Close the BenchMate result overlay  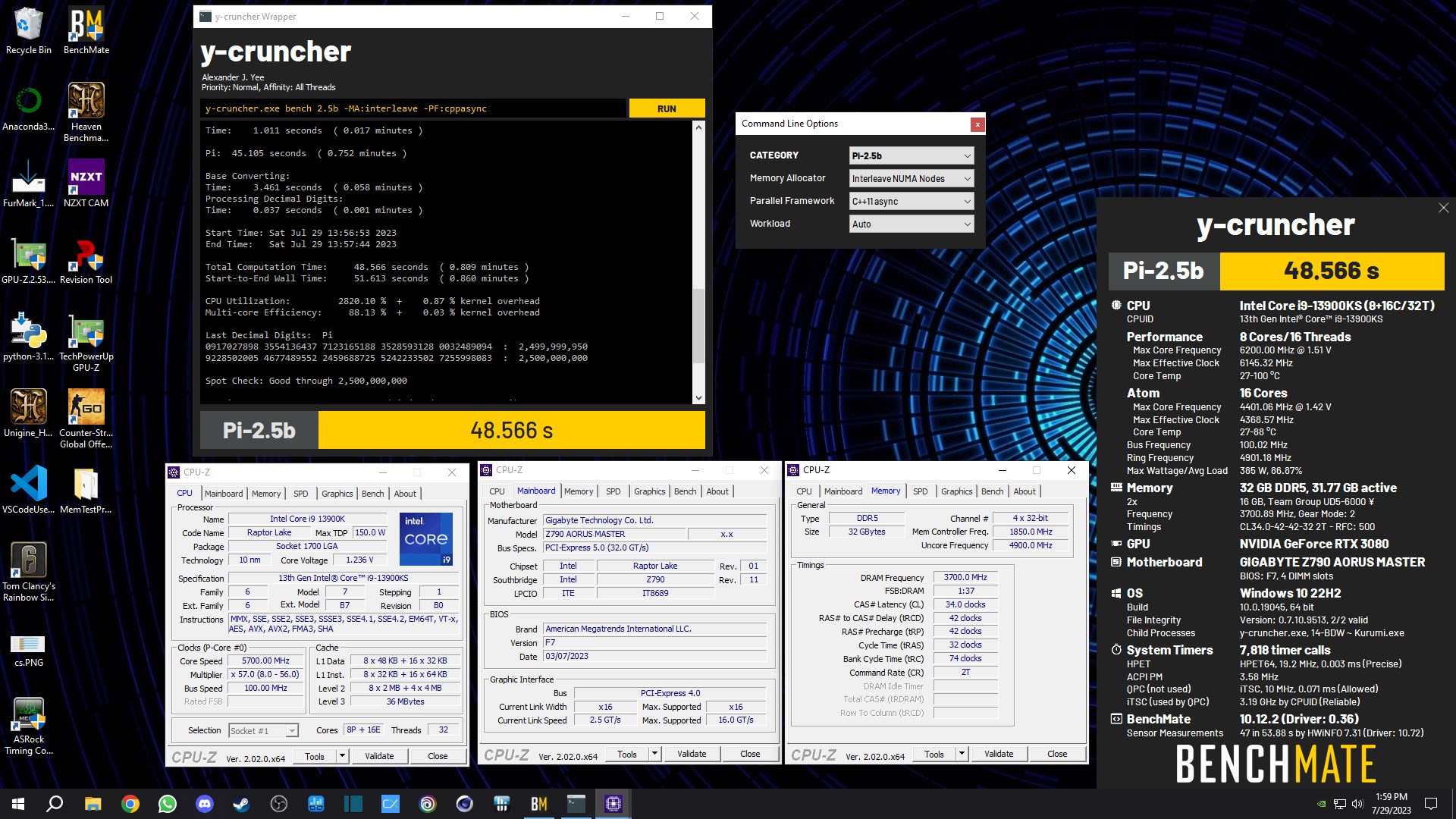point(1443,208)
